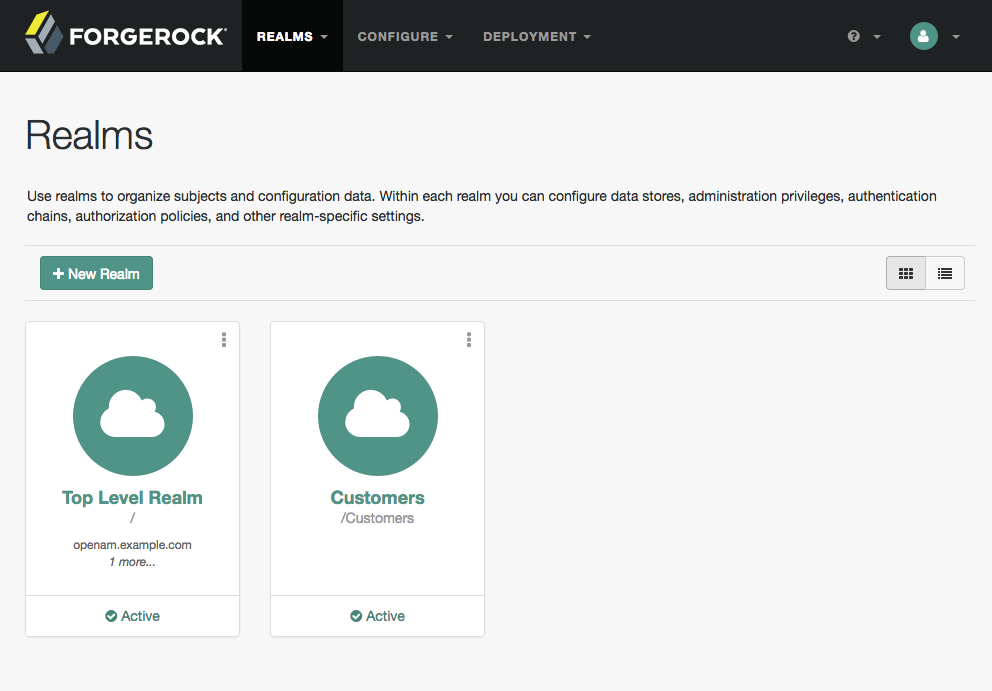Viewport: 992px width, 691px height.
Task: Click the Active status on Top Level Realm
Action: click(x=132, y=616)
